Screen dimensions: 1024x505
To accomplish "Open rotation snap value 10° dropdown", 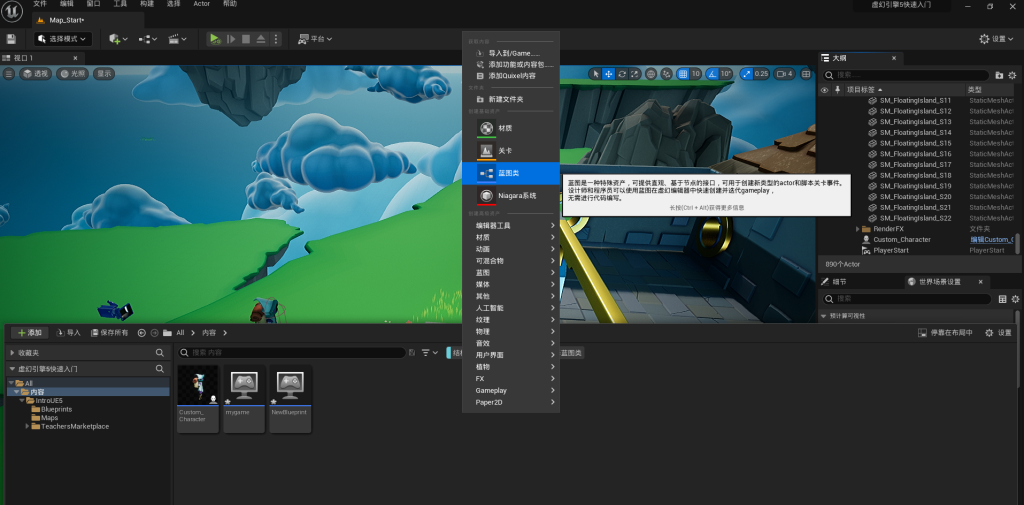I will (726, 74).
